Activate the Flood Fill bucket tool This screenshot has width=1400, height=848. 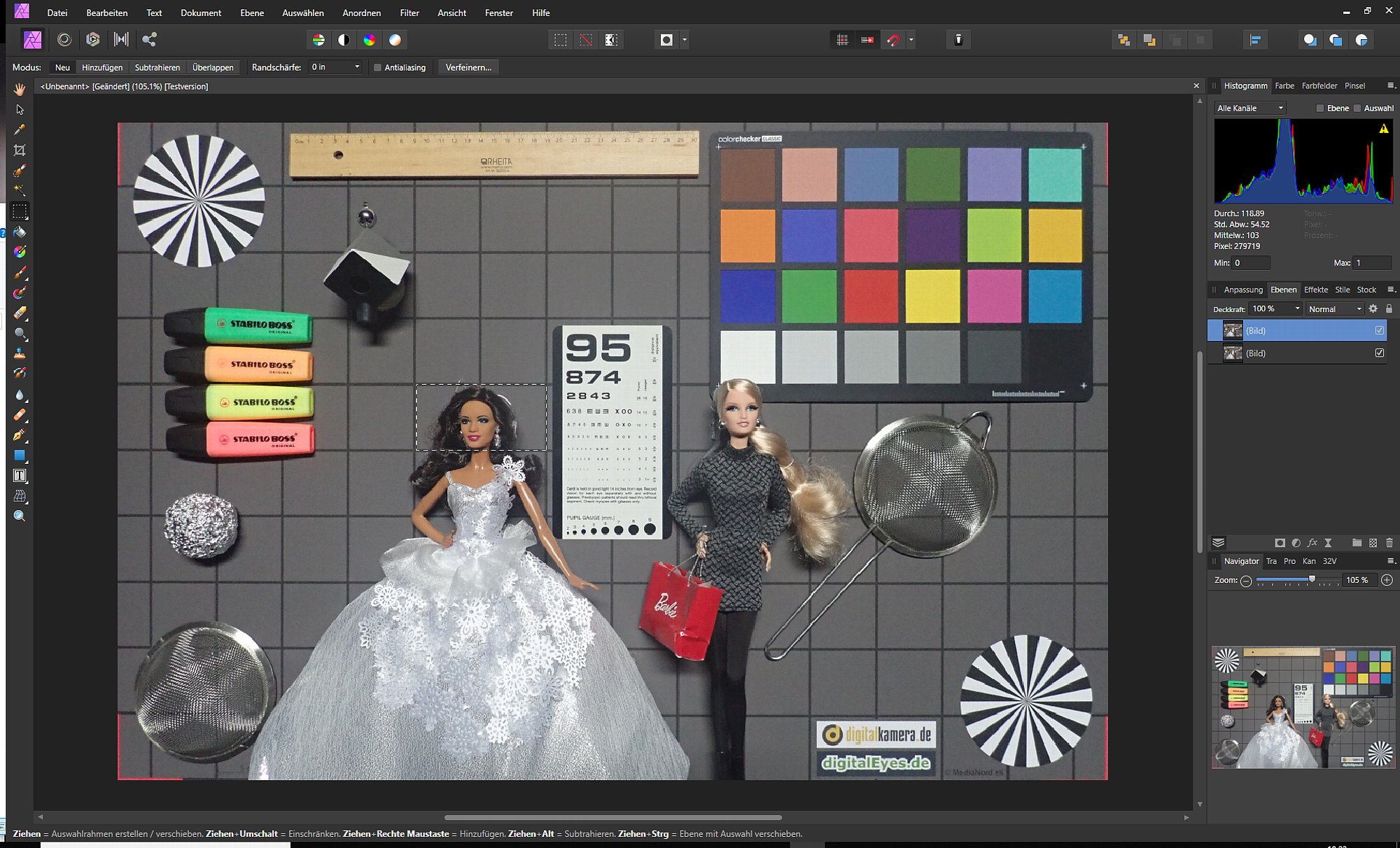point(20,232)
